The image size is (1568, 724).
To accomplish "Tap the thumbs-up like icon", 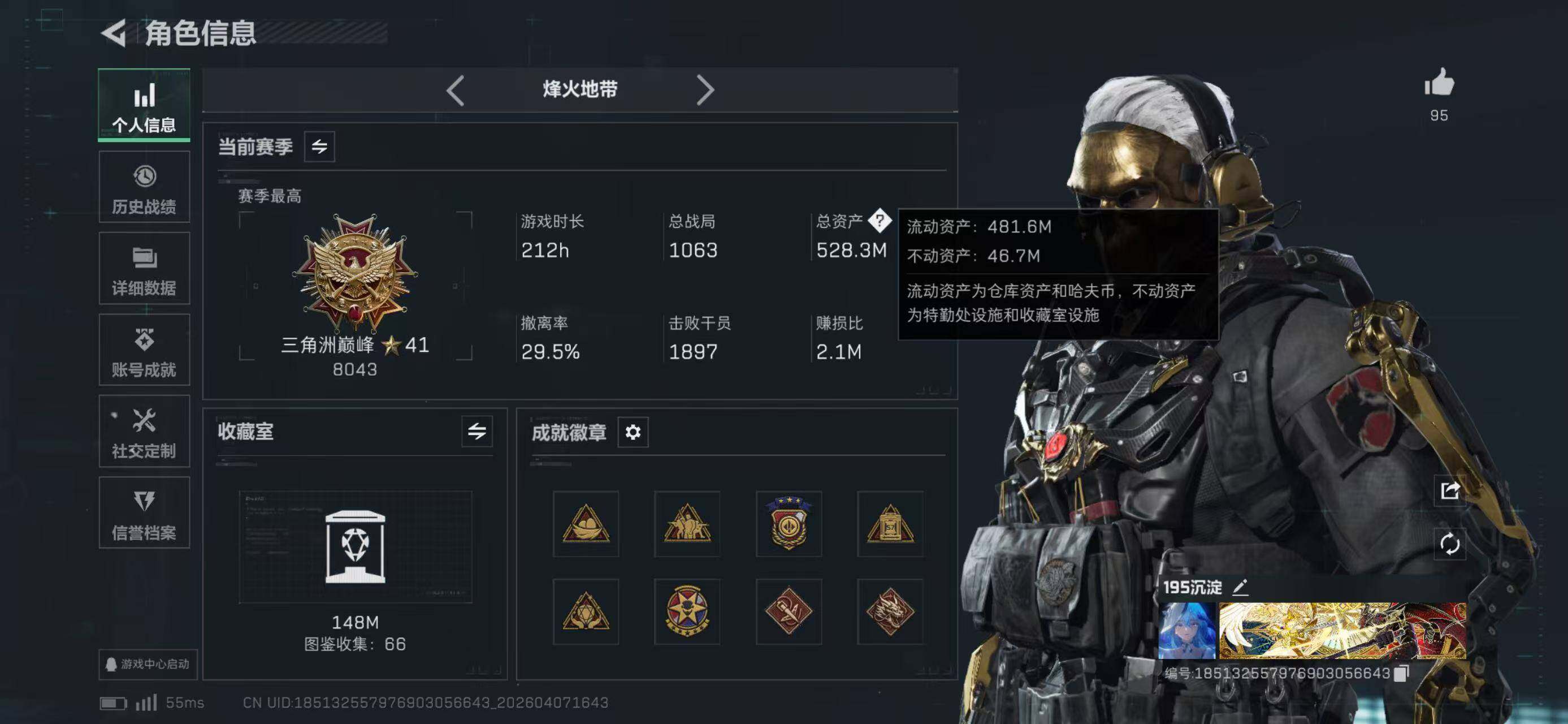I will click(x=1439, y=82).
